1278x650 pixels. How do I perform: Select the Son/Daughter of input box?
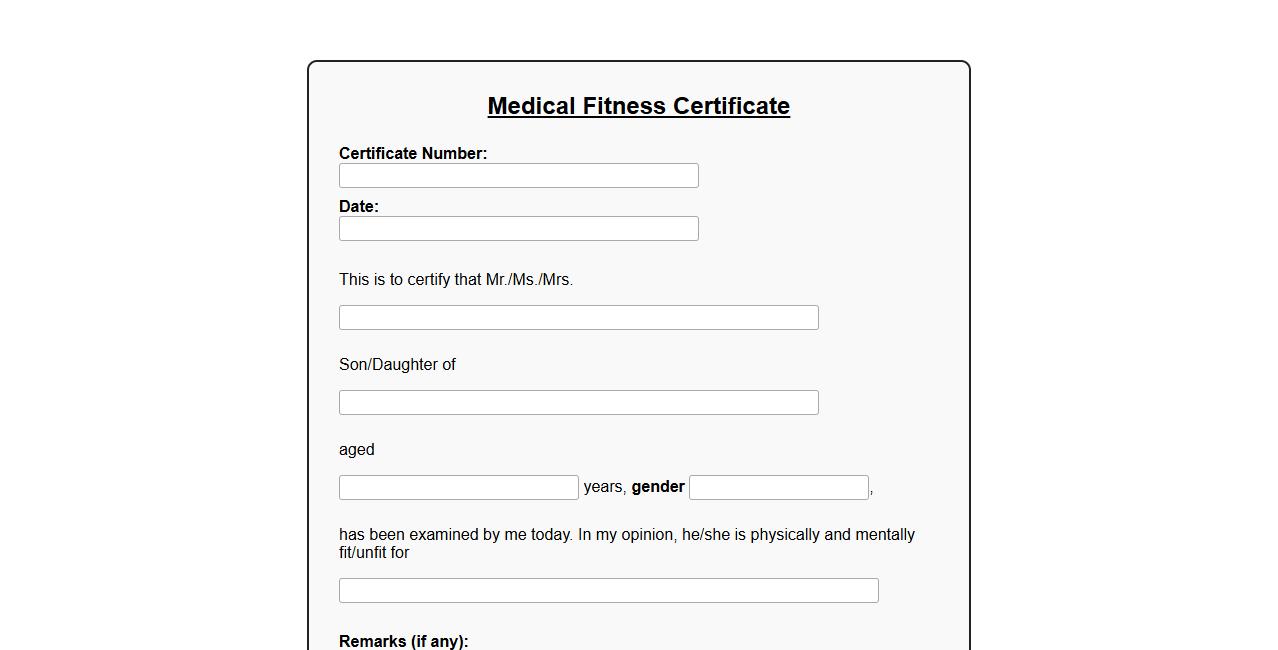click(578, 403)
